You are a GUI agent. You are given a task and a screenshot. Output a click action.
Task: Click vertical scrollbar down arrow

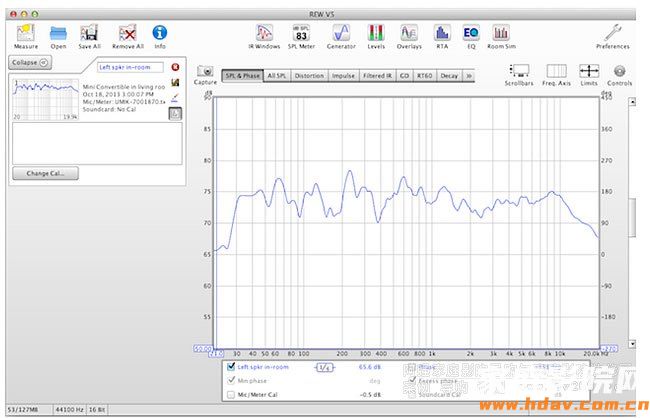632,344
